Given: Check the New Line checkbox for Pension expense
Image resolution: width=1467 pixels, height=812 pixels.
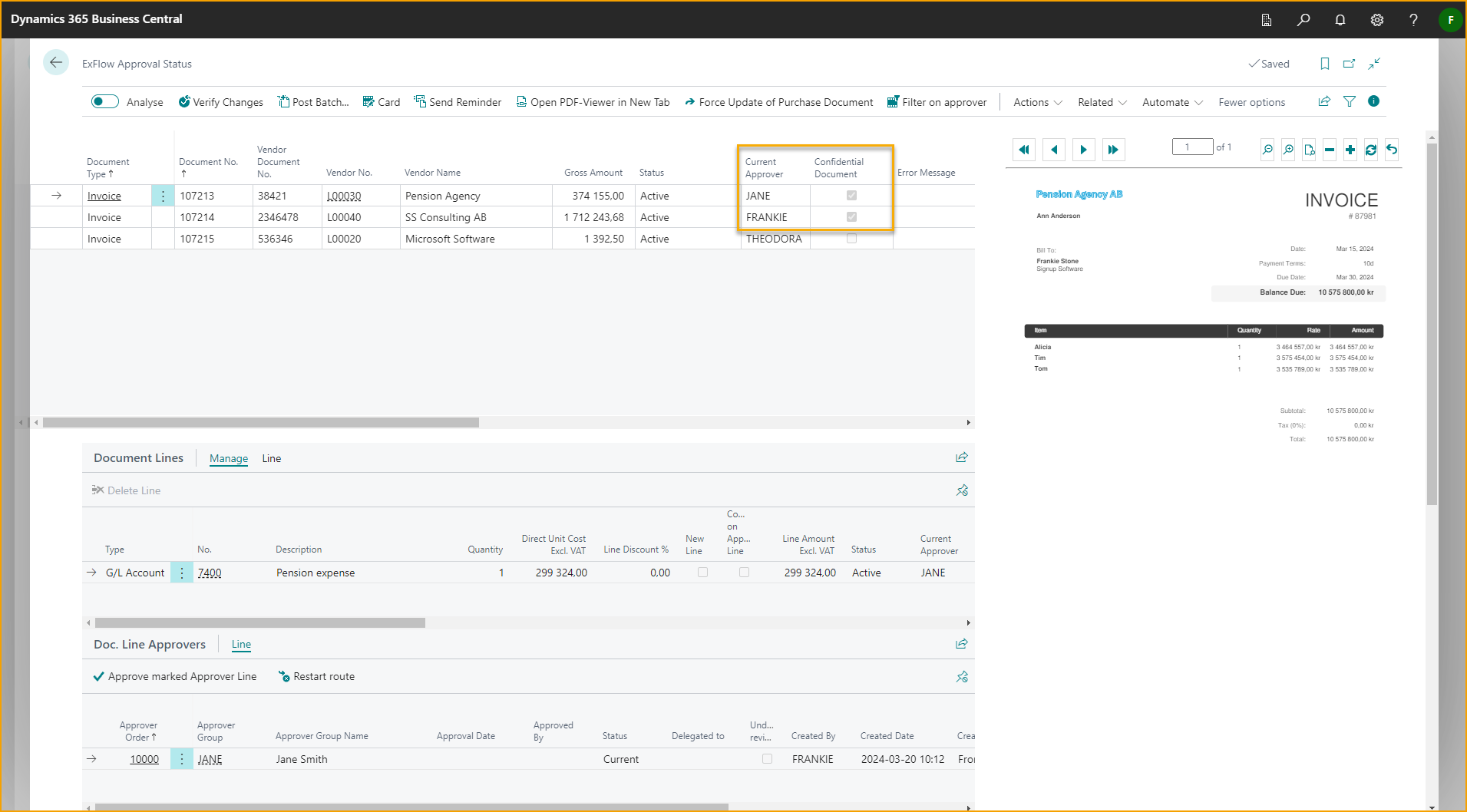Looking at the screenshot, I should point(702,573).
